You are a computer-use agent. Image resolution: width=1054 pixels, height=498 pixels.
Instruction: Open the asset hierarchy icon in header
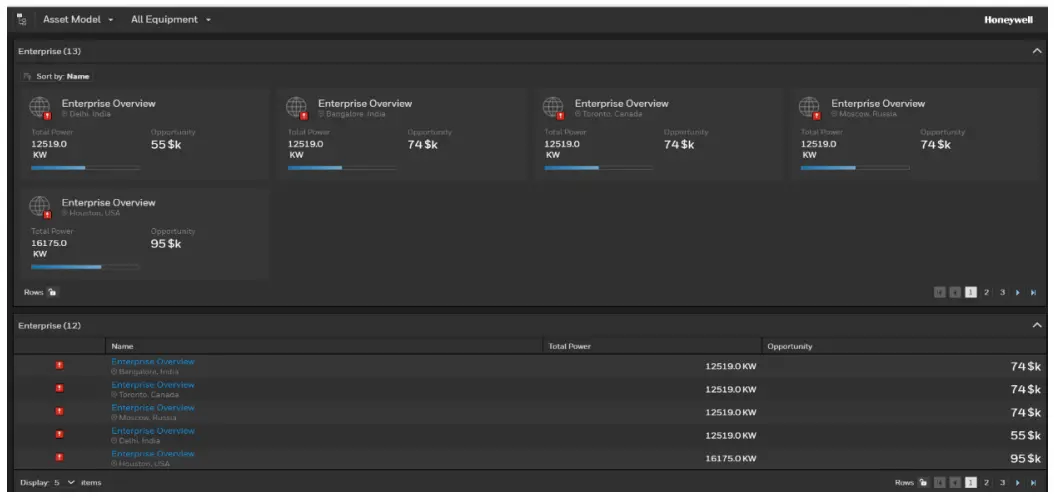[x=22, y=19]
